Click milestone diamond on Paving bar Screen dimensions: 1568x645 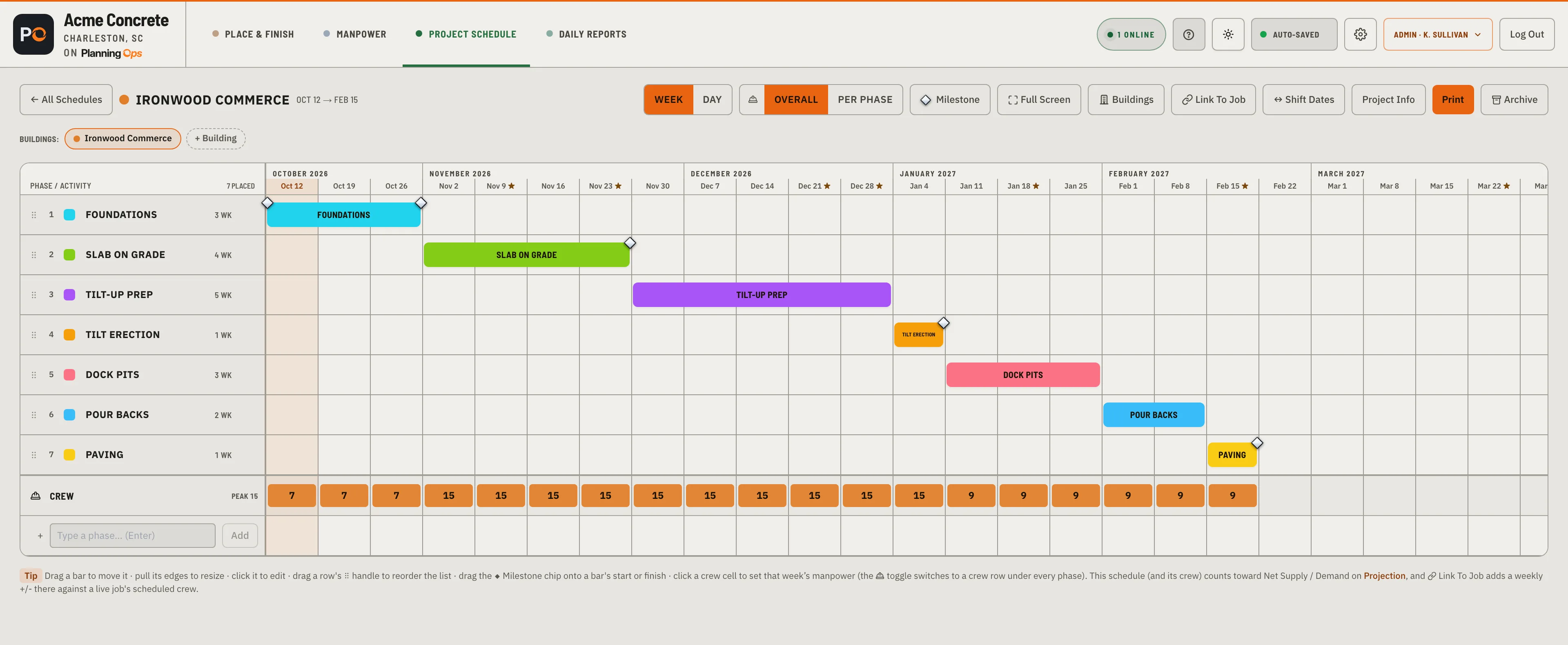(x=1257, y=443)
